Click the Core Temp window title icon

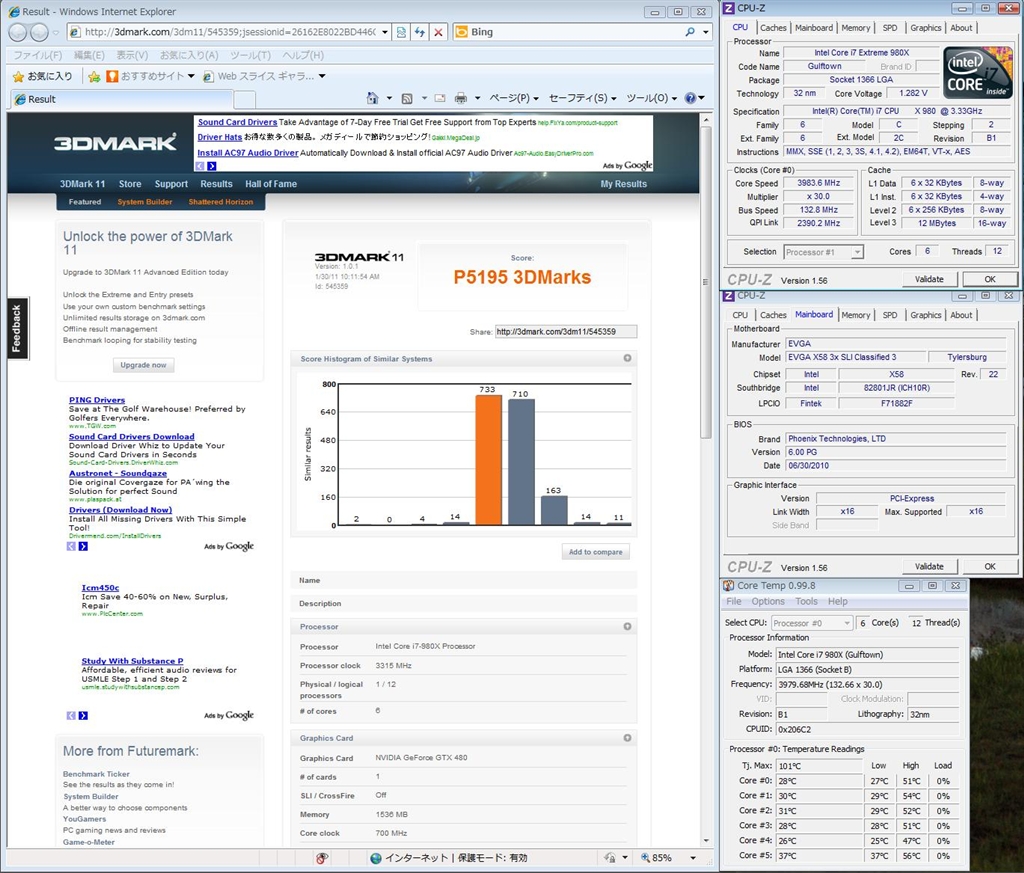pyautogui.click(x=729, y=586)
